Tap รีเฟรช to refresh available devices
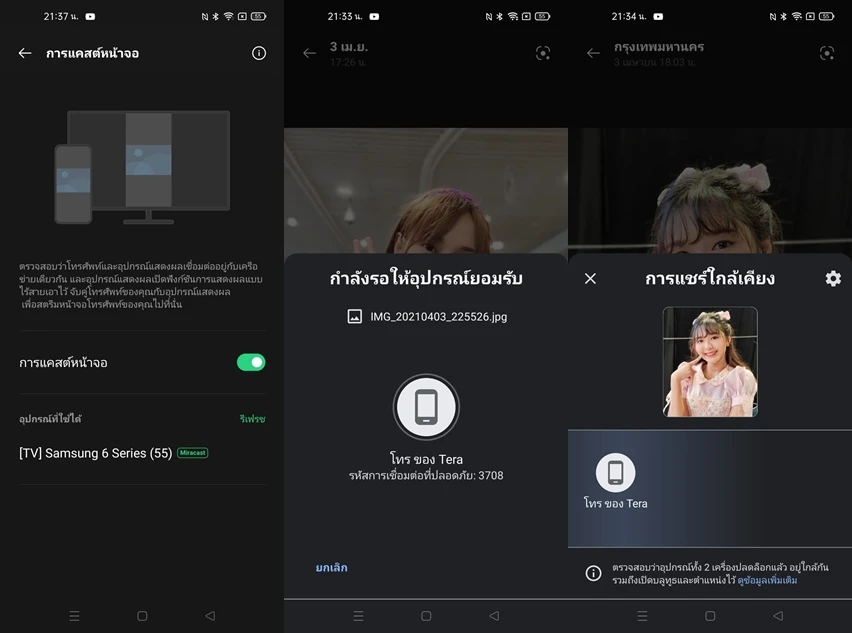This screenshot has height=633, width=852. (252, 419)
